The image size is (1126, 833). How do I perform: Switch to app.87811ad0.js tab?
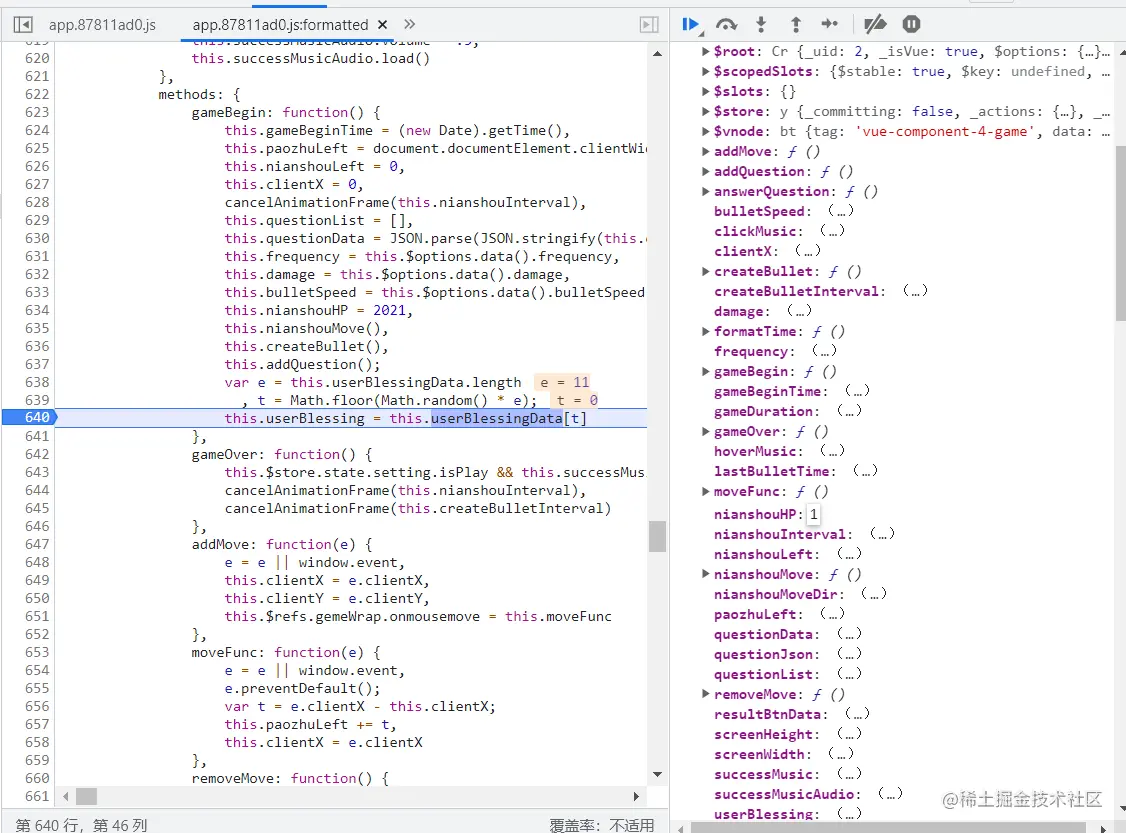[x=102, y=24]
